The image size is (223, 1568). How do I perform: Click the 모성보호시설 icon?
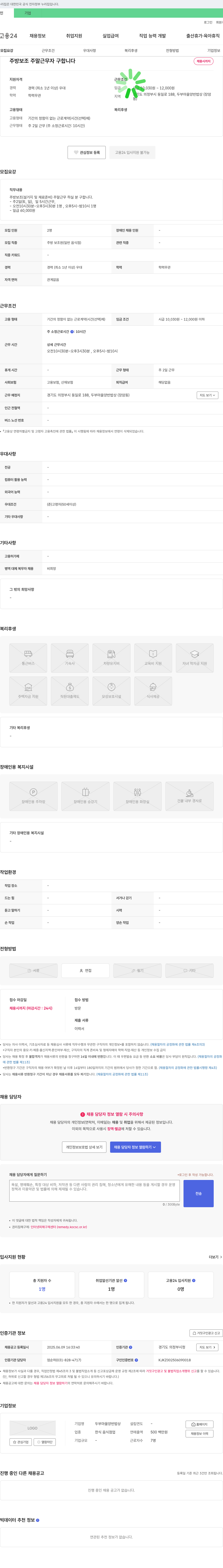point(111,691)
